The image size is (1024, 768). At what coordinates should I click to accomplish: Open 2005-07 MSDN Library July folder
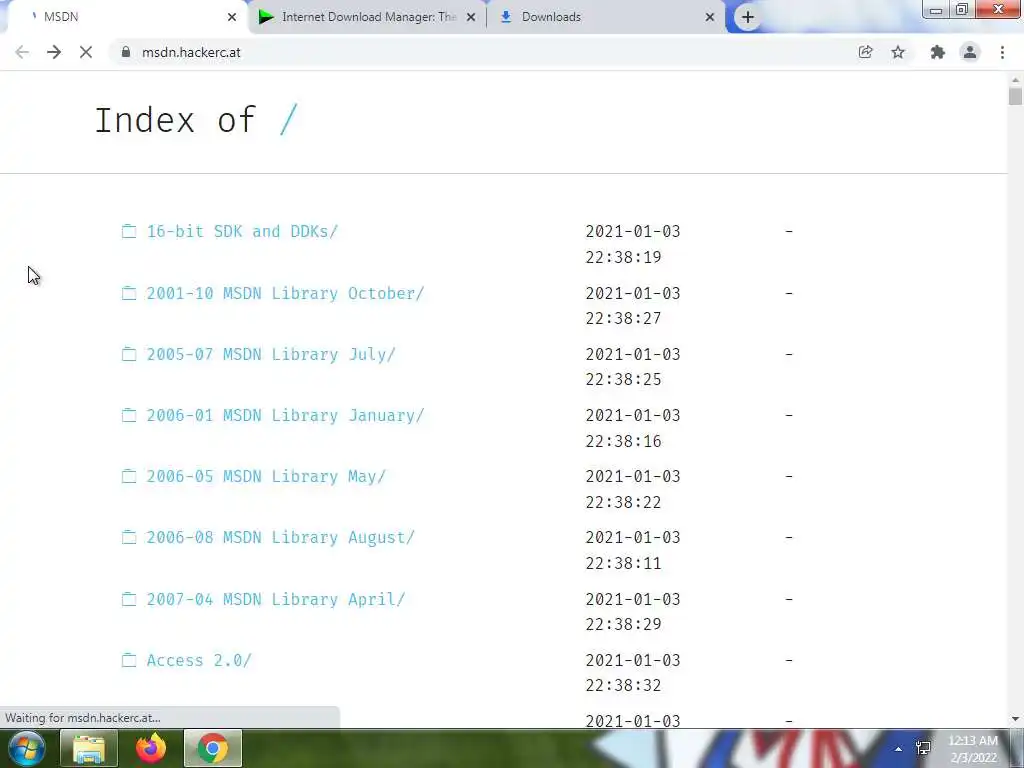pos(271,354)
